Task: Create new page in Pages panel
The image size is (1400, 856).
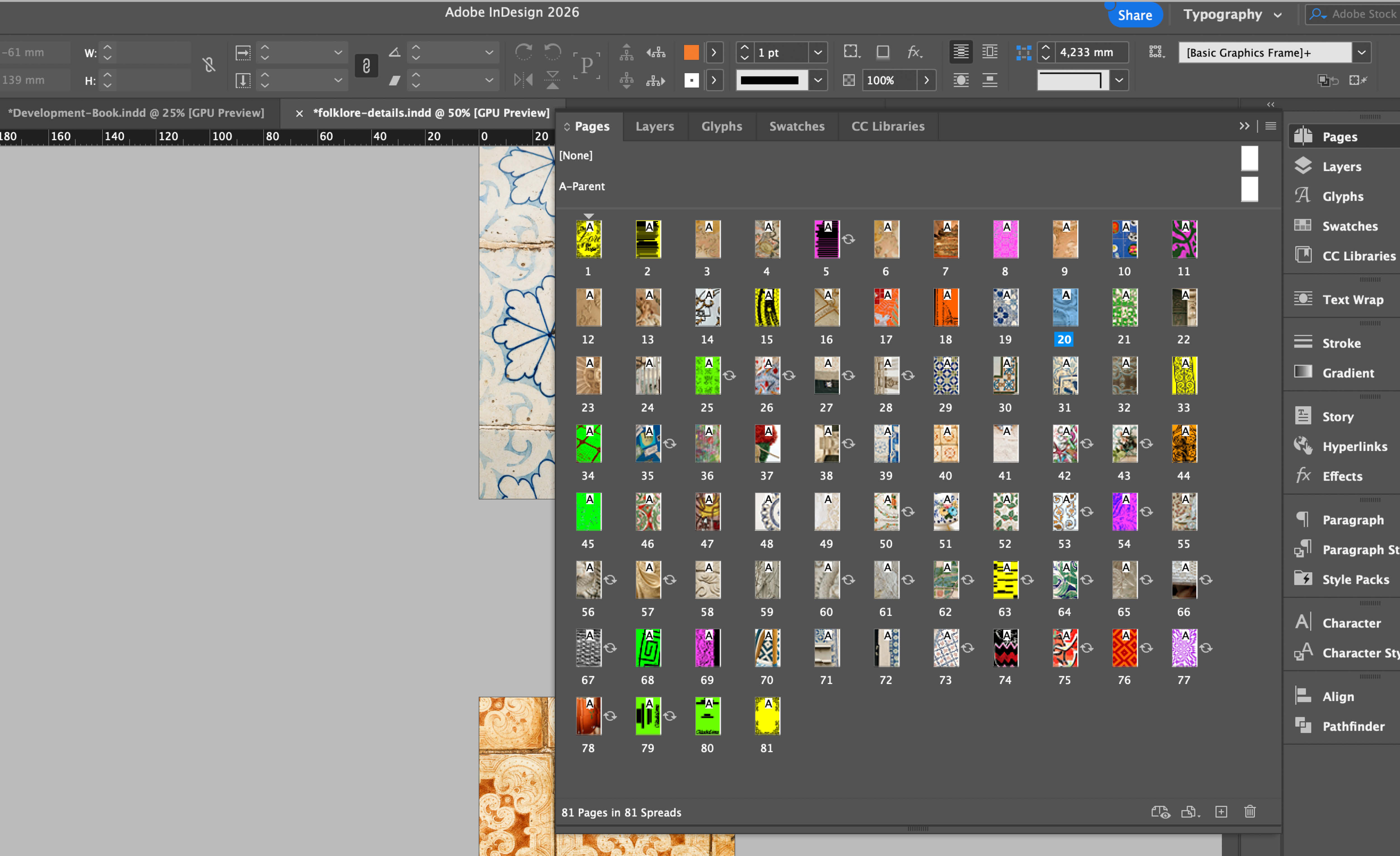Action: [x=1221, y=812]
